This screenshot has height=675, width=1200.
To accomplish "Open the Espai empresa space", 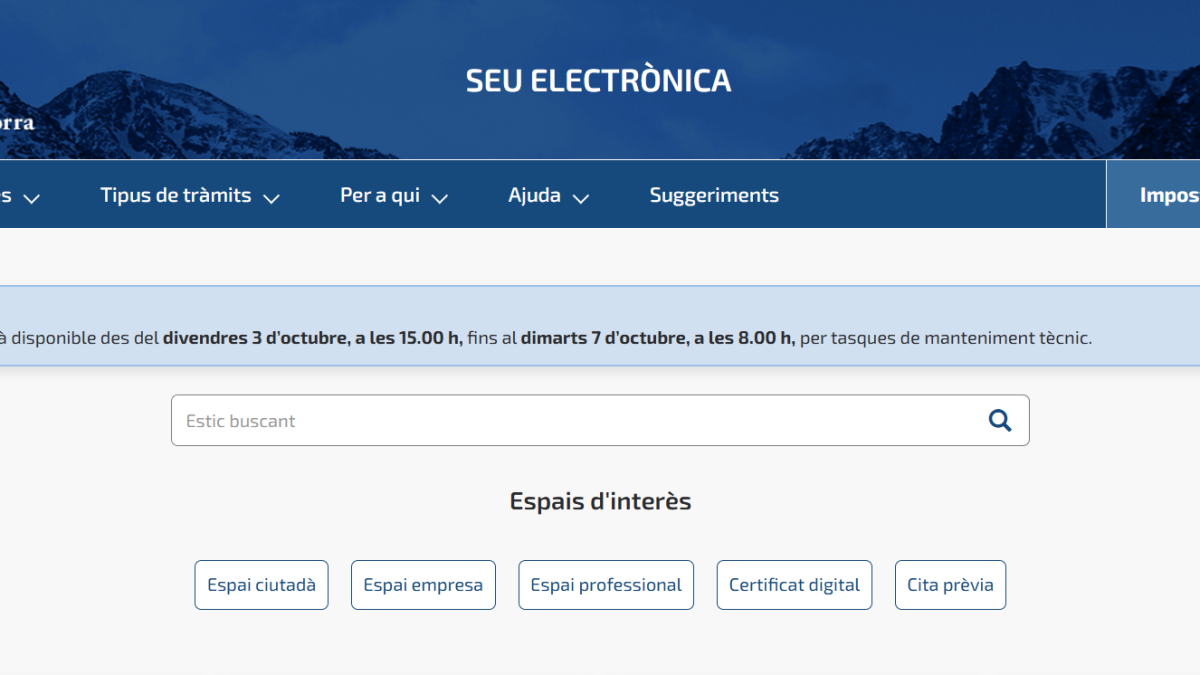I will tap(423, 585).
